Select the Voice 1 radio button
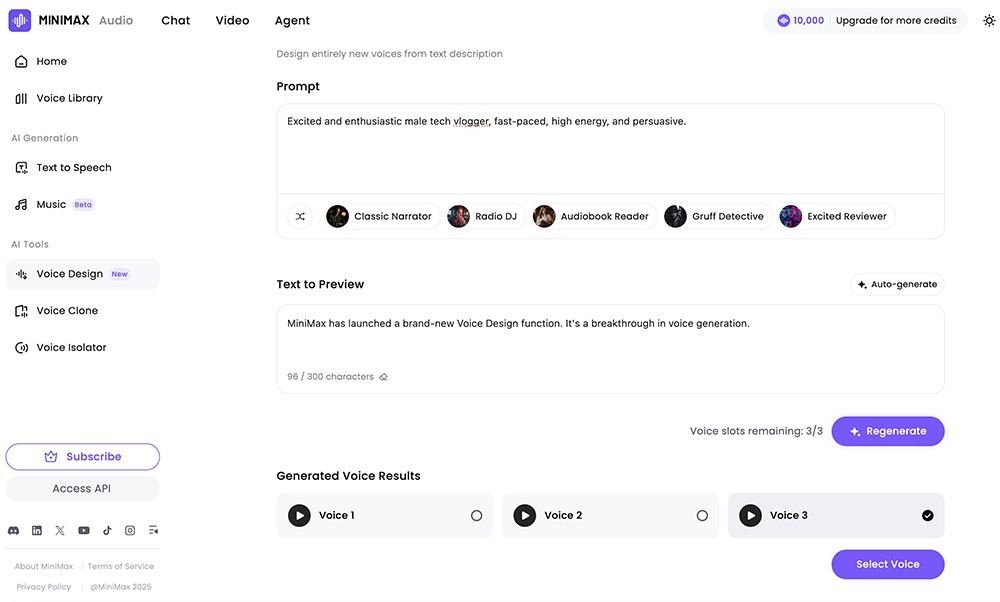 click(476, 516)
